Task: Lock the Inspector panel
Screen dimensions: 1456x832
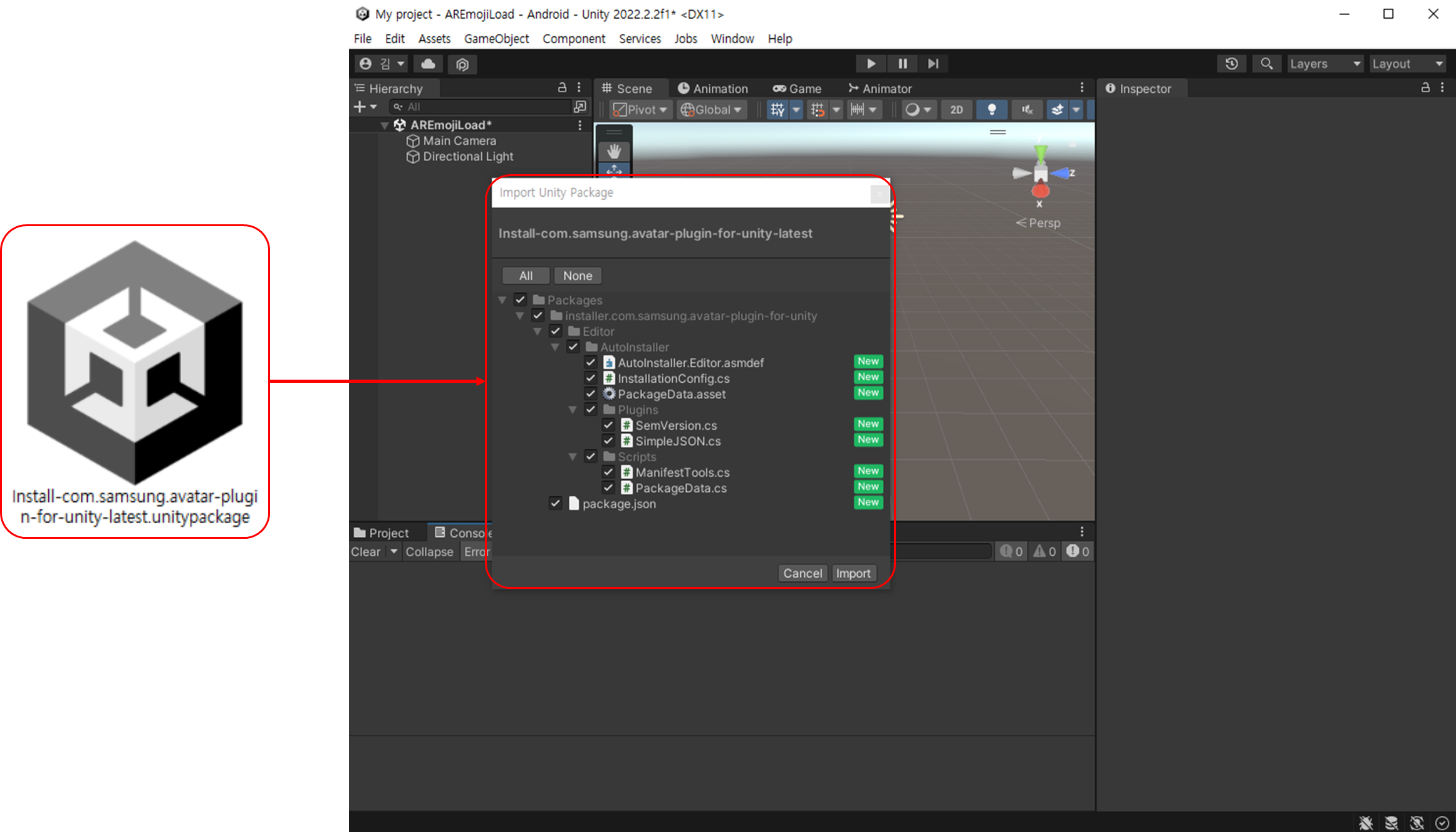Action: [1425, 88]
